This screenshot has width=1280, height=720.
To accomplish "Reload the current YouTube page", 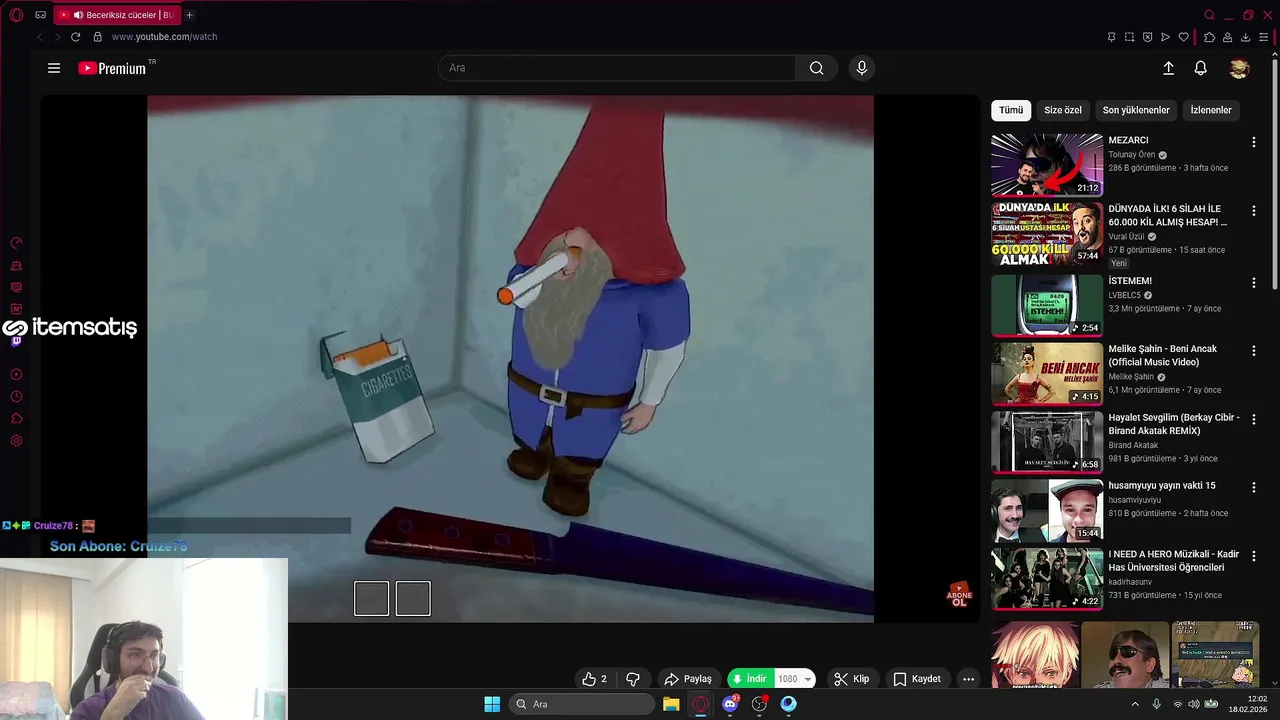I will tap(75, 37).
